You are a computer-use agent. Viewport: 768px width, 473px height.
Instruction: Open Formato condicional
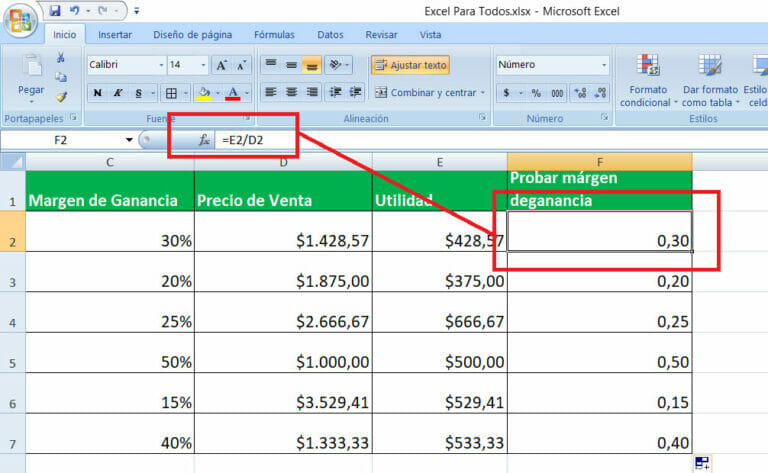(x=648, y=80)
